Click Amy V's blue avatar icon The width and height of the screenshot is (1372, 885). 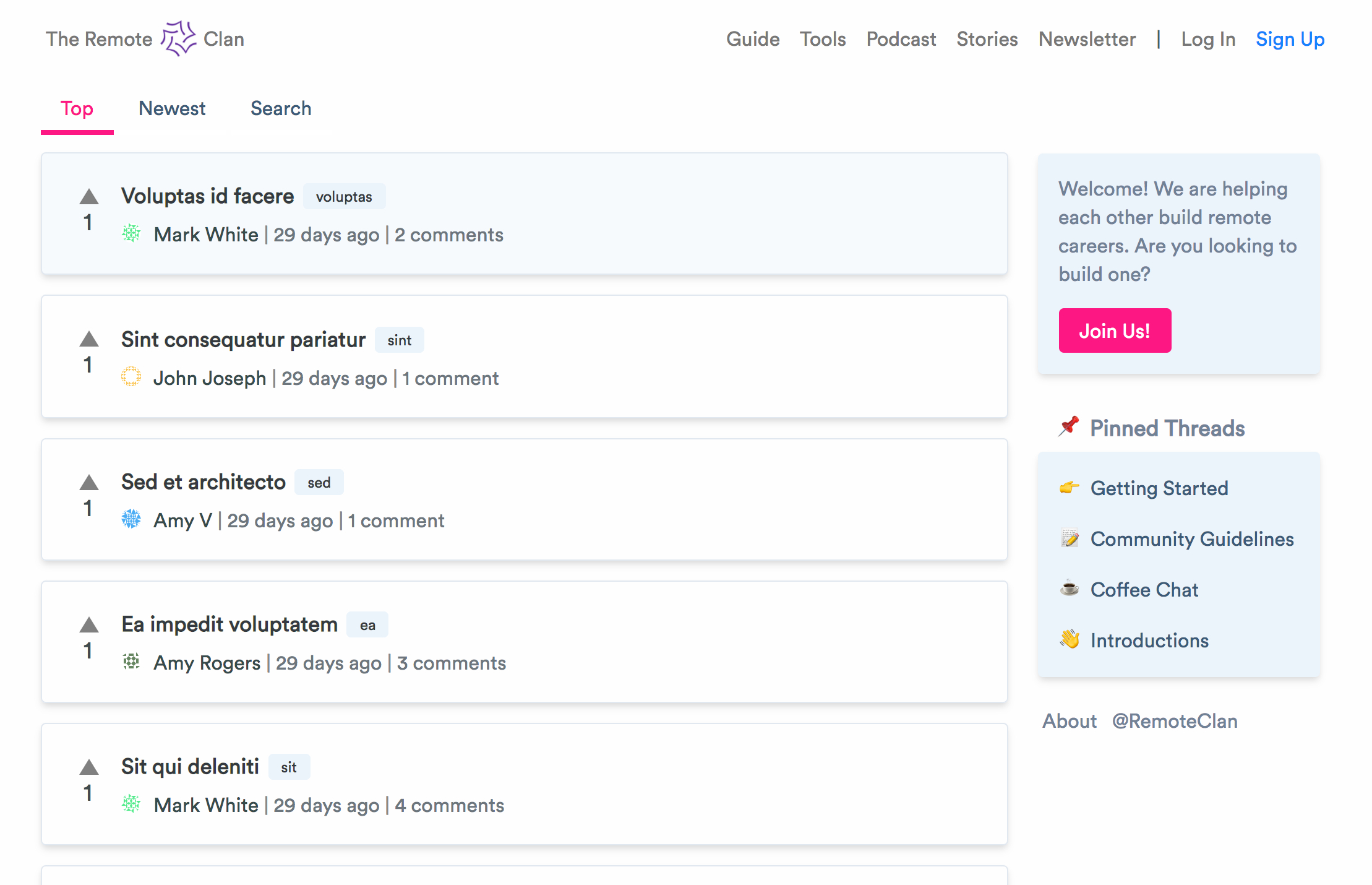[131, 519]
